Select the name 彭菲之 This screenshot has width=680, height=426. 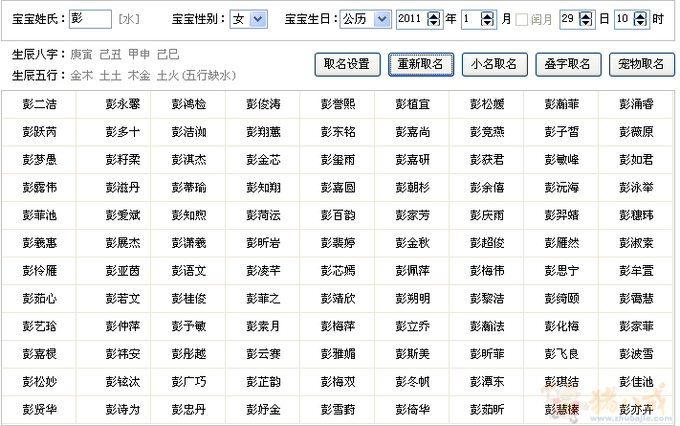coord(263,298)
